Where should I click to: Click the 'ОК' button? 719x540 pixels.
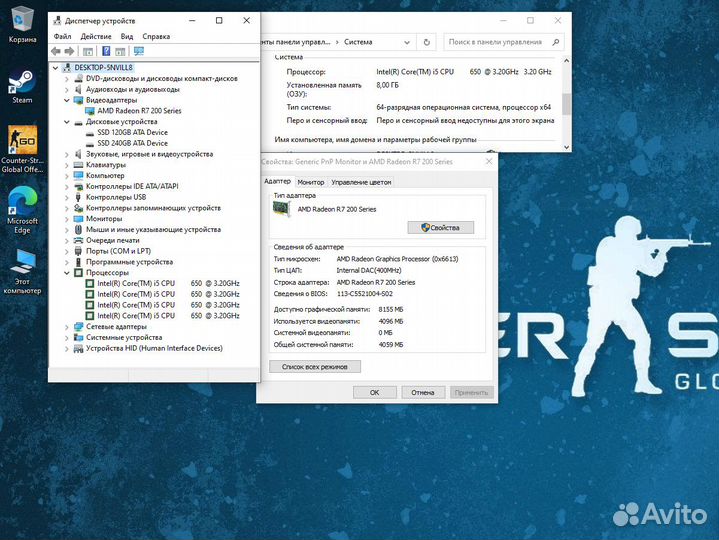click(x=375, y=392)
